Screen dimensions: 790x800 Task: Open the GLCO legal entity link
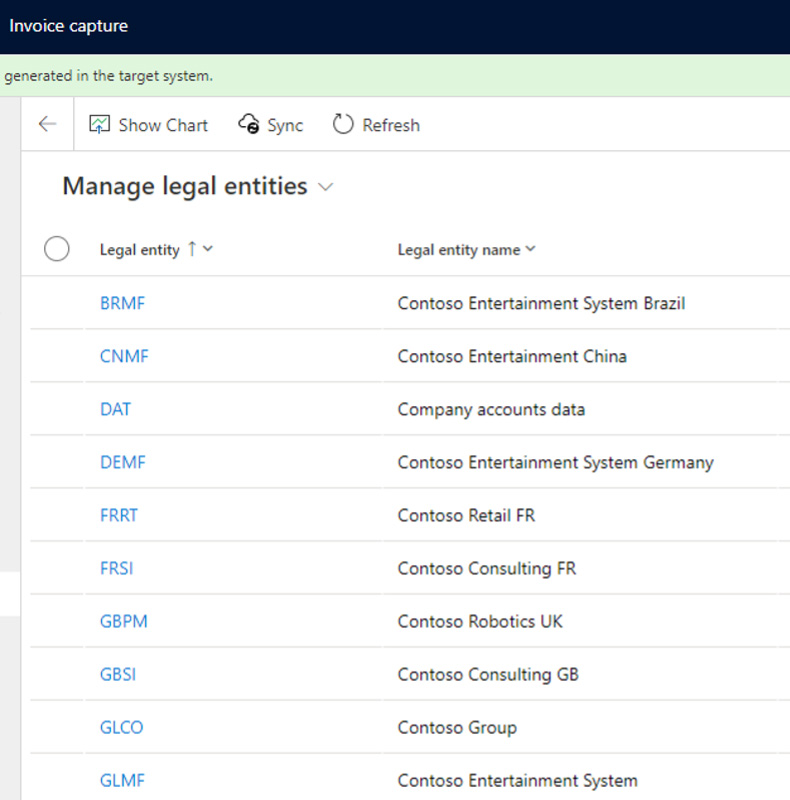[x=121, y=728]
